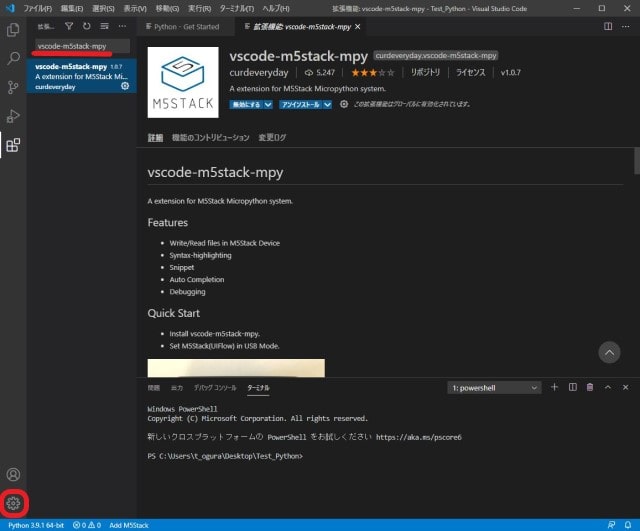Open Run and Debug view
The height and width of the screenshot is (531, 640).
[x=13, y=116]
